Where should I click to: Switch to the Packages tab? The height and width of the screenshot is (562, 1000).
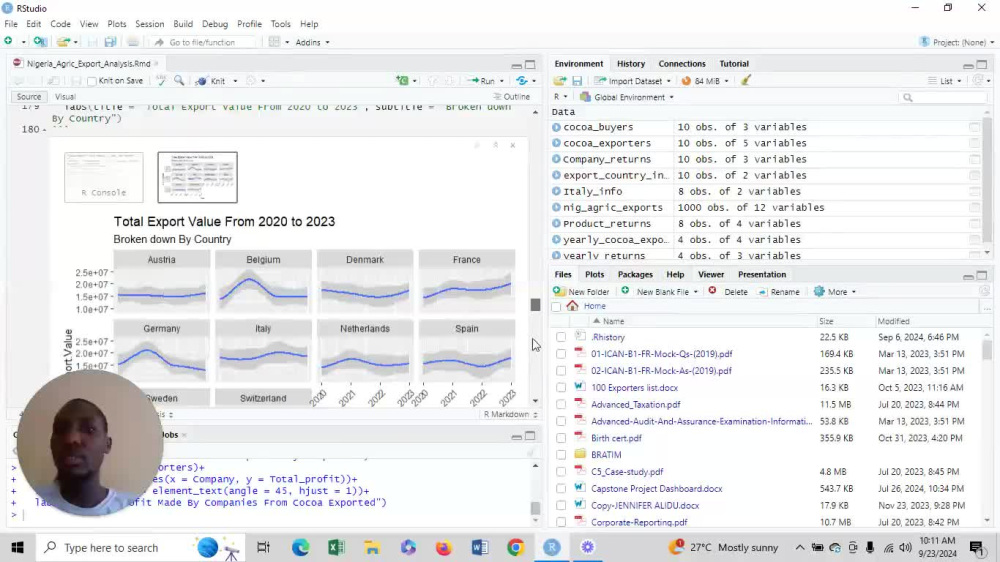[635, 274]
